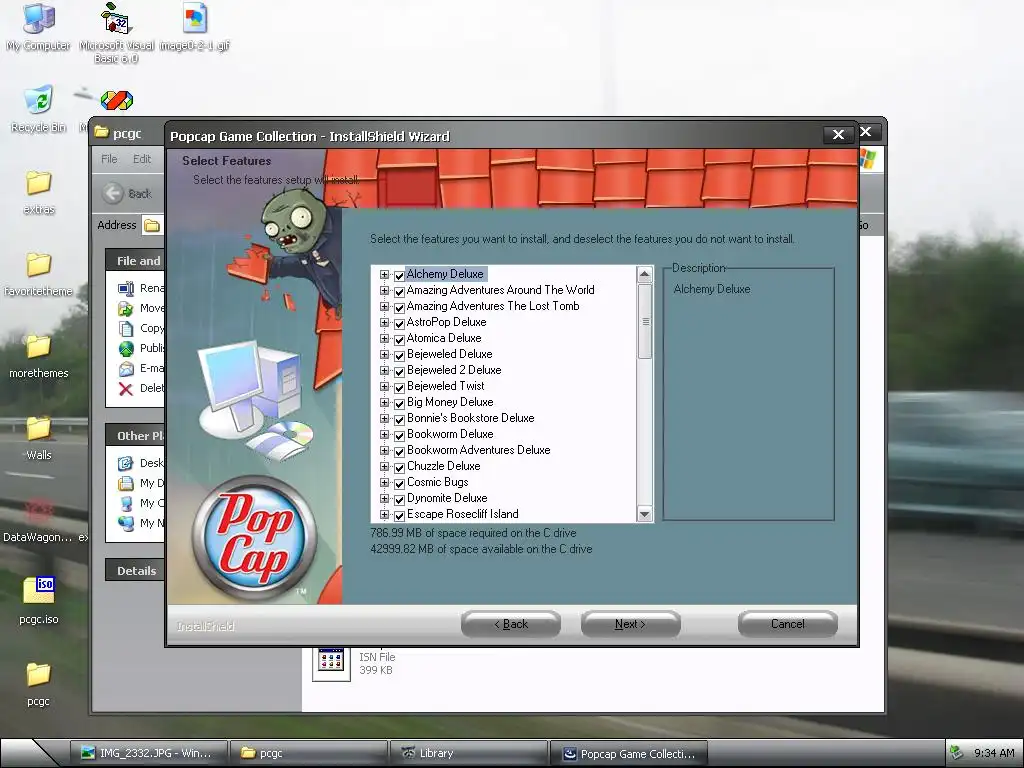This screenshot has height=768, width=1024.
Task: Switch to IMG_2332.JPG taskbar window
Action: [149, 753]
